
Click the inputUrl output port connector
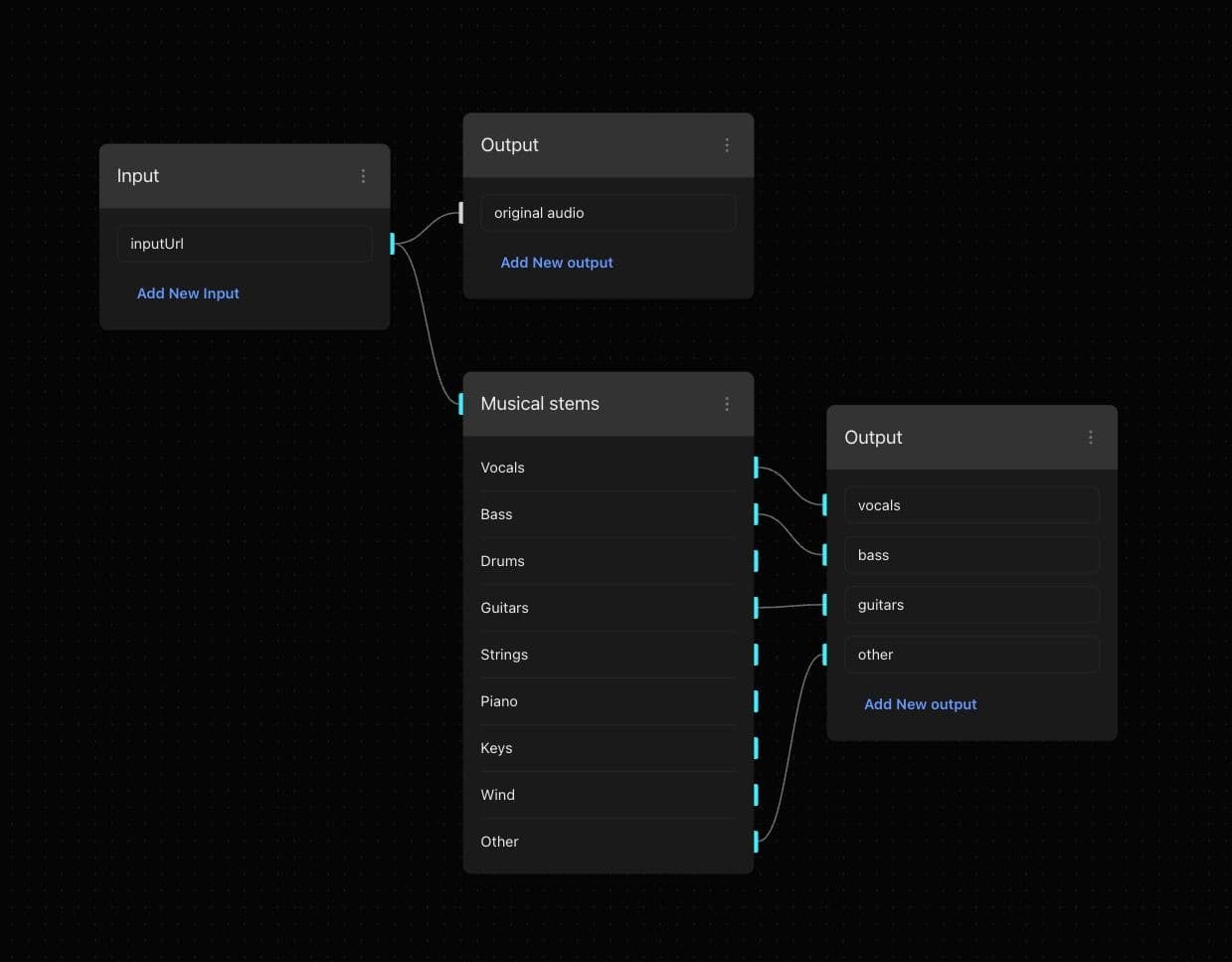click(x=393, y=244)
